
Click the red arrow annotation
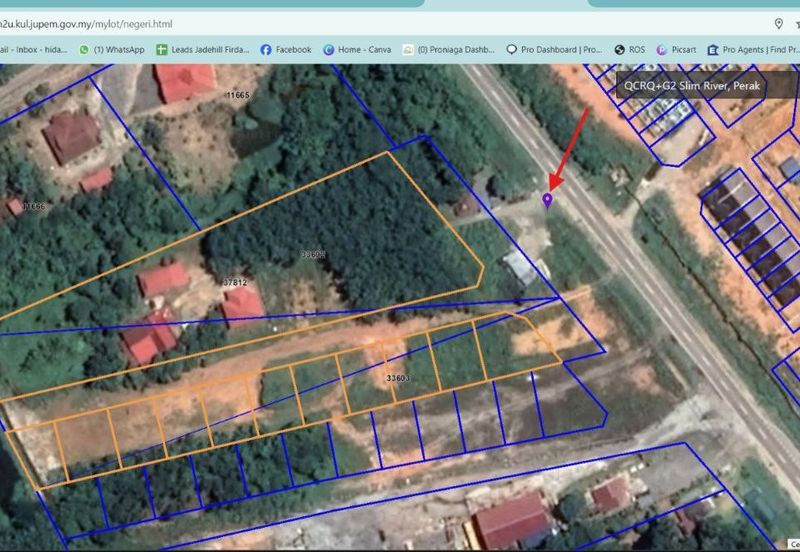coord(570,148)
